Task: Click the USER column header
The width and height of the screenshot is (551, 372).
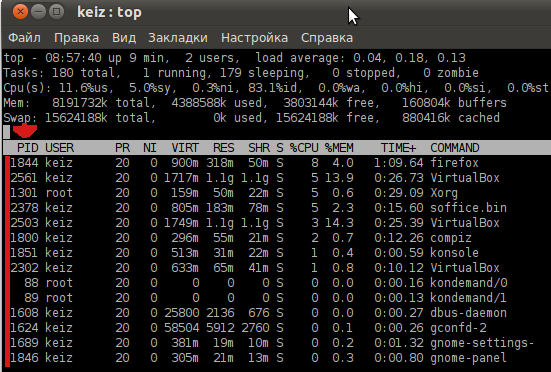Action: coord(59,148)
